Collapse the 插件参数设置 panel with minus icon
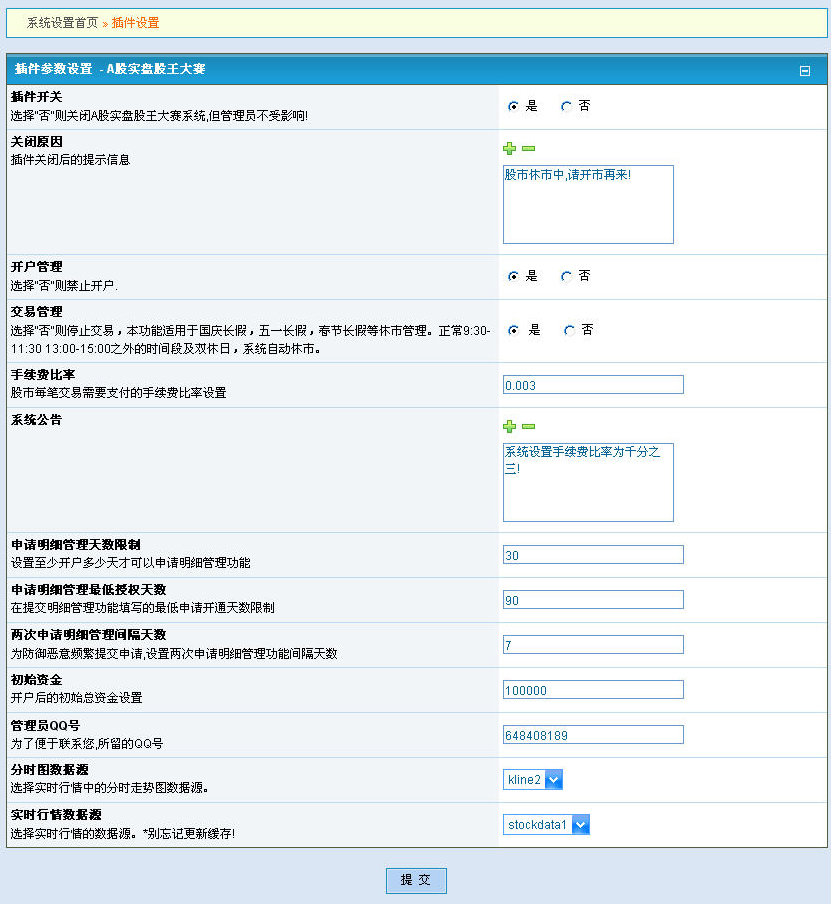 point(807,70)
